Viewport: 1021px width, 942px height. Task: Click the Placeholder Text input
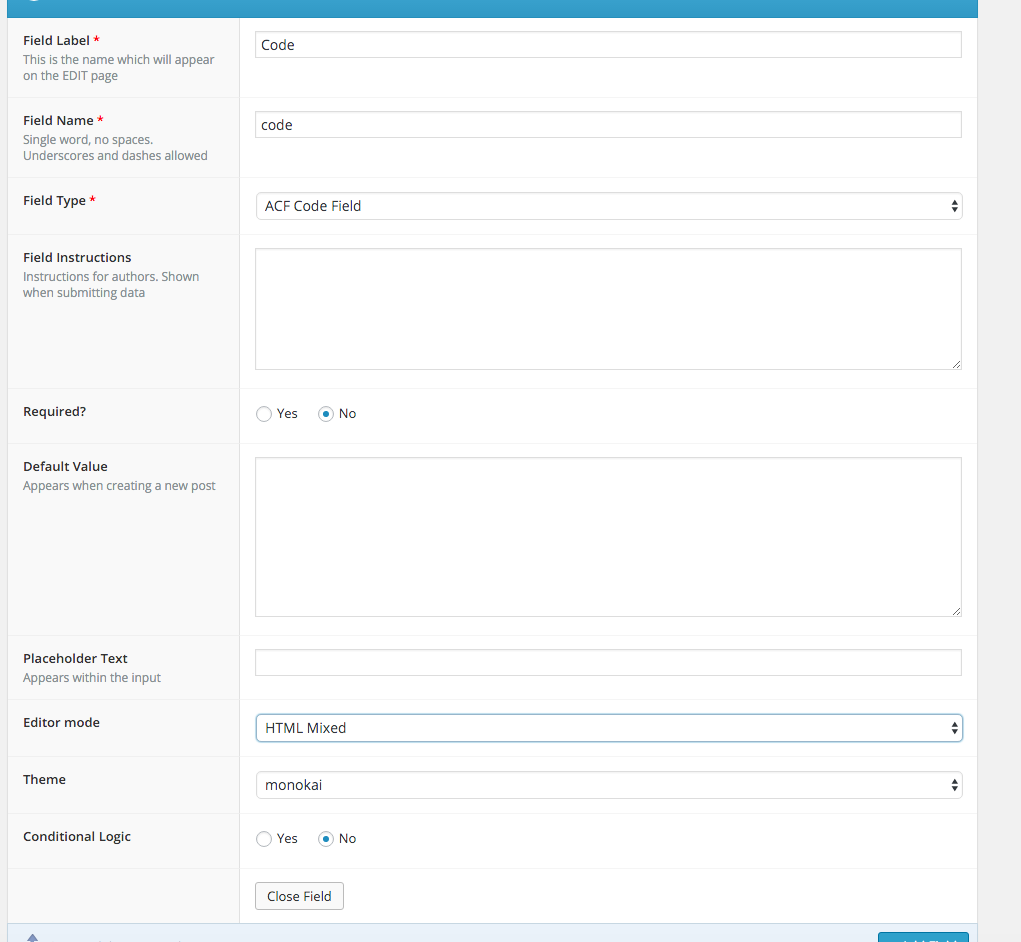pos(608,663)
